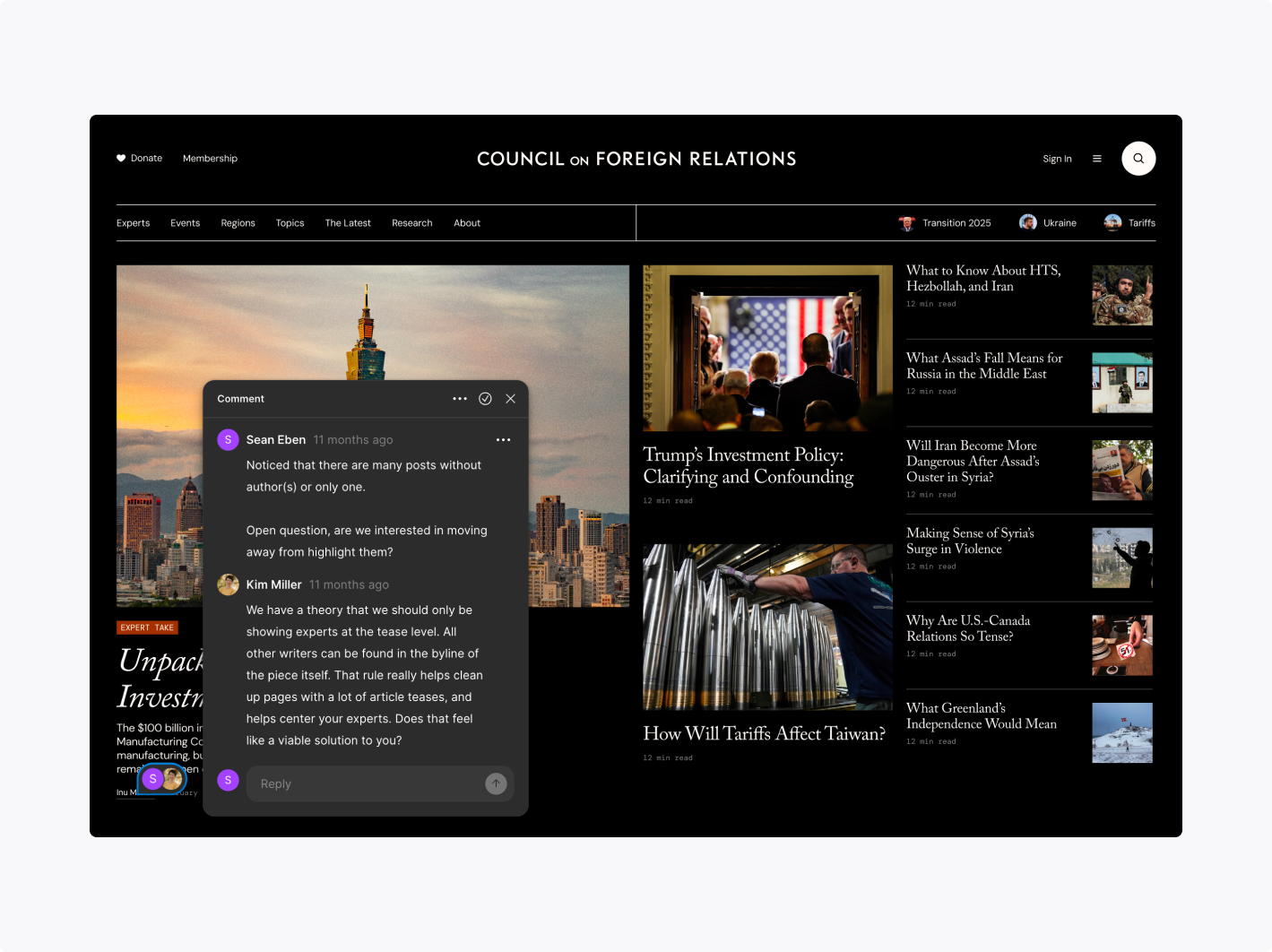The image size is (1272, 952).
Task: Send reply with arrow button
Action: pyautogui.click(x=496, y=783)
